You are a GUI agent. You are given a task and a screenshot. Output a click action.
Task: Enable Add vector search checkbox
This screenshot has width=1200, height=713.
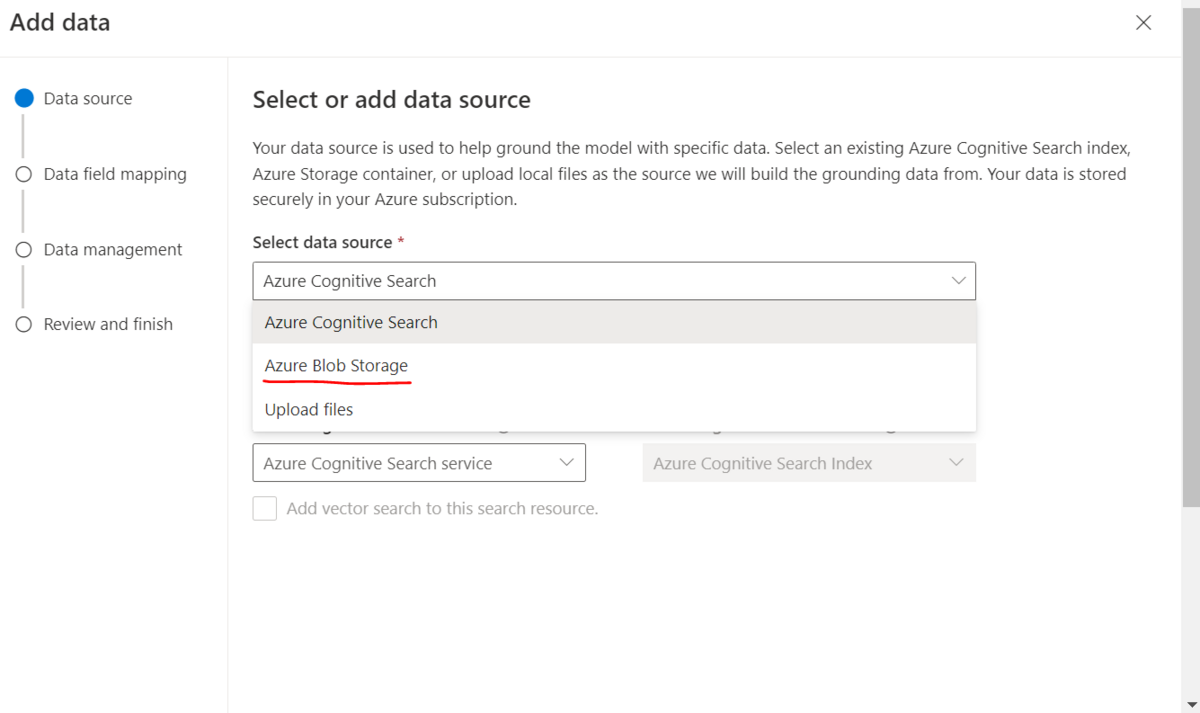pos(265,508)
